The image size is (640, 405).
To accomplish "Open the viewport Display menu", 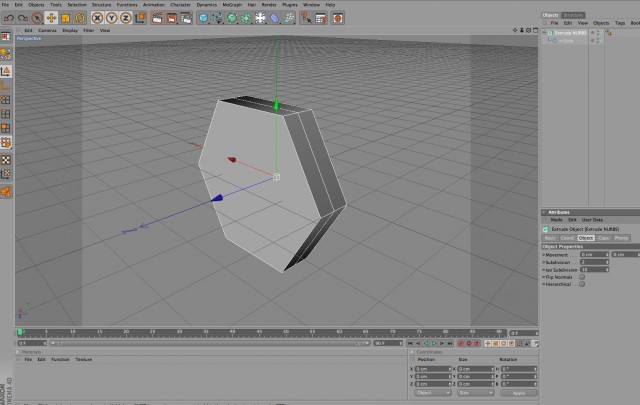I will (x=70, y=31).
